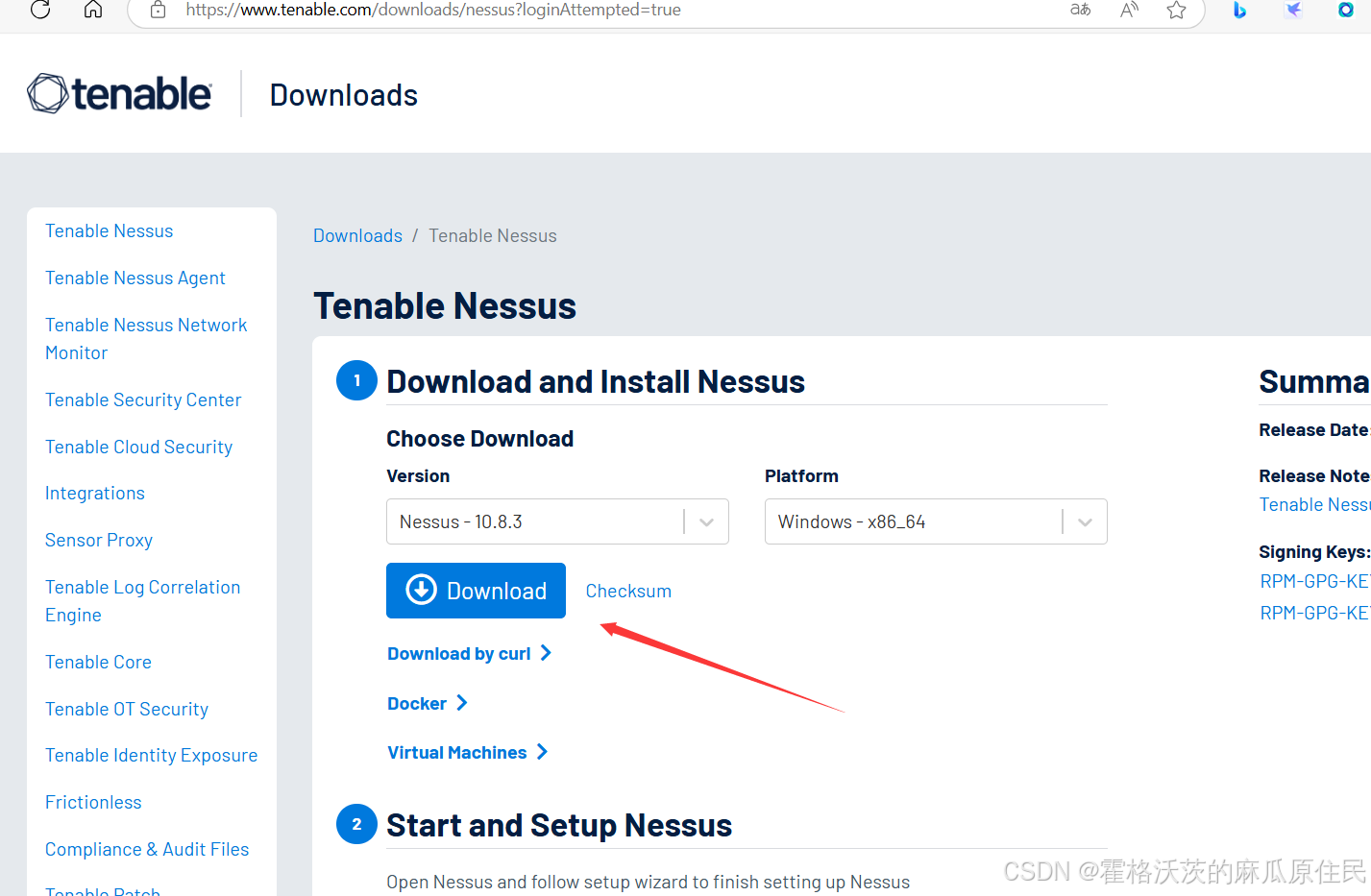The width and height of the screenshot is (1371, 896).
Task: Open Sensor Proxy sidebar link
Action: tap(99, 541)
